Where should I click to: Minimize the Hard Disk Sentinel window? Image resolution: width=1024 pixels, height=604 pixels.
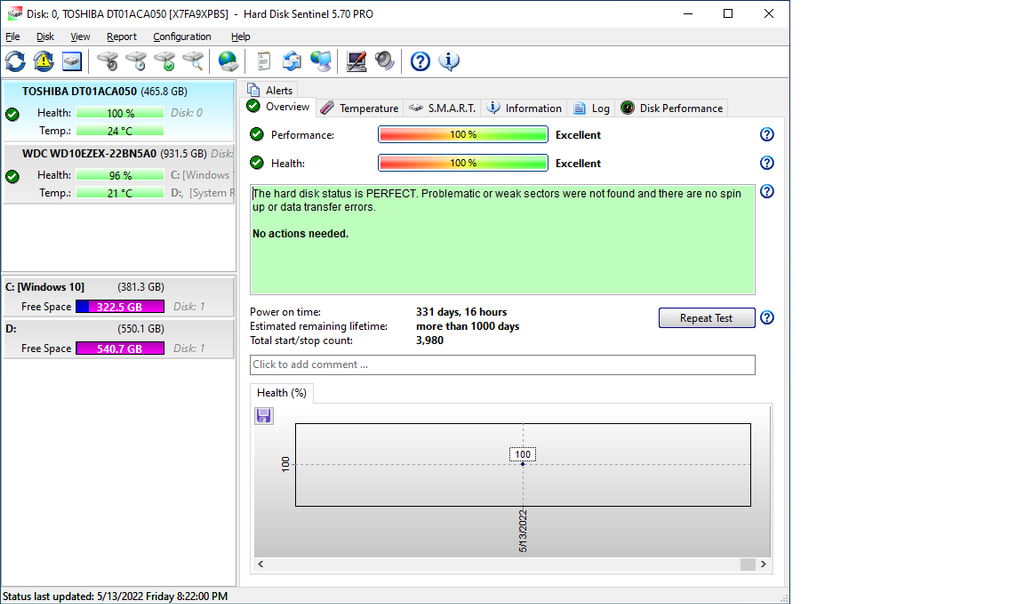(x=688, y=14)
